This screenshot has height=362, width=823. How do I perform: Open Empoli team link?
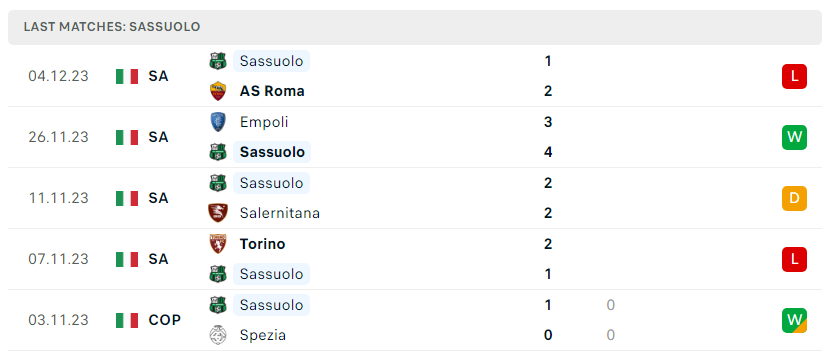264,122
